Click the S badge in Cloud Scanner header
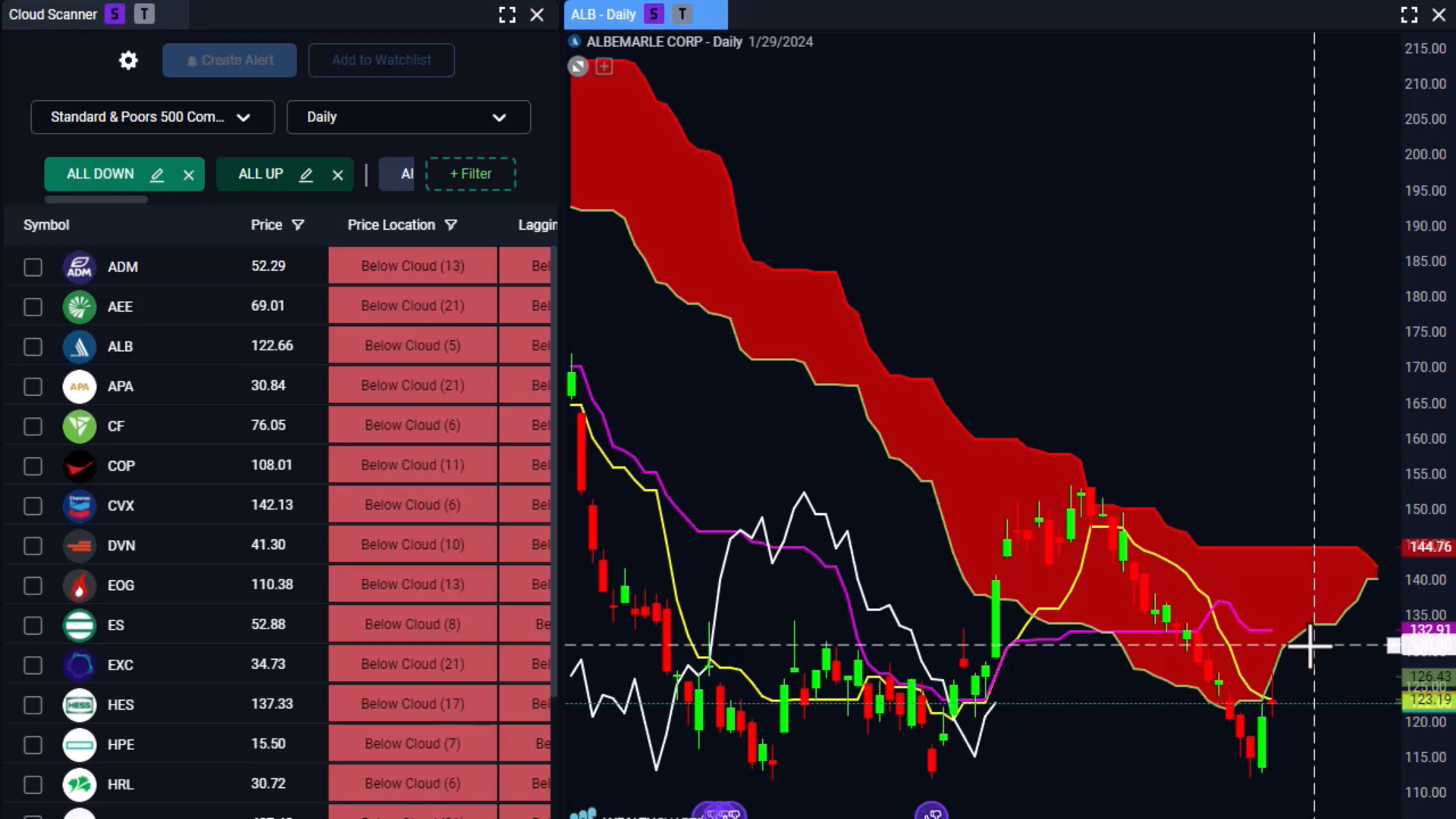 [115, 14]
